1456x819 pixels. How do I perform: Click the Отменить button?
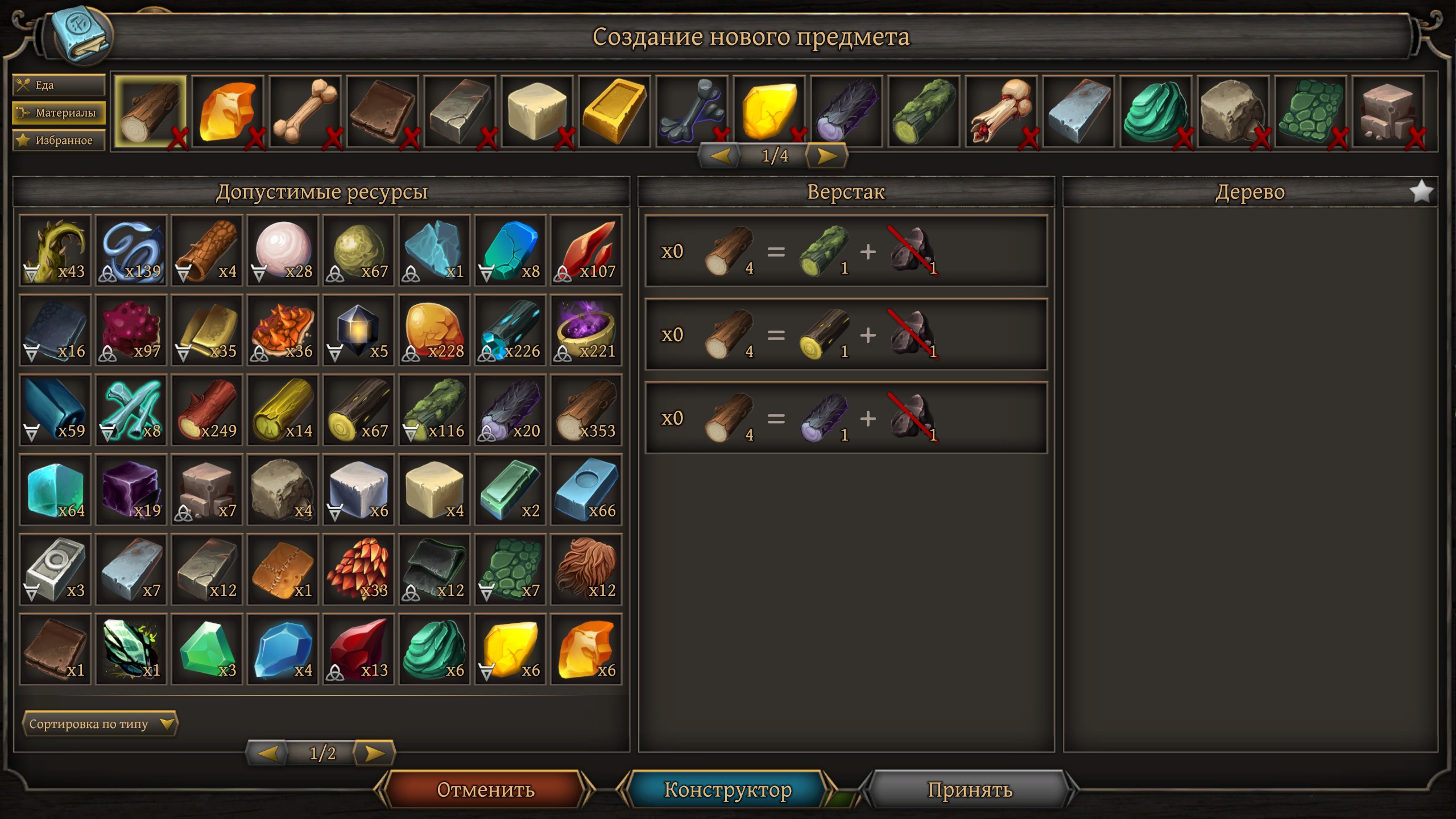coord(485,789)
